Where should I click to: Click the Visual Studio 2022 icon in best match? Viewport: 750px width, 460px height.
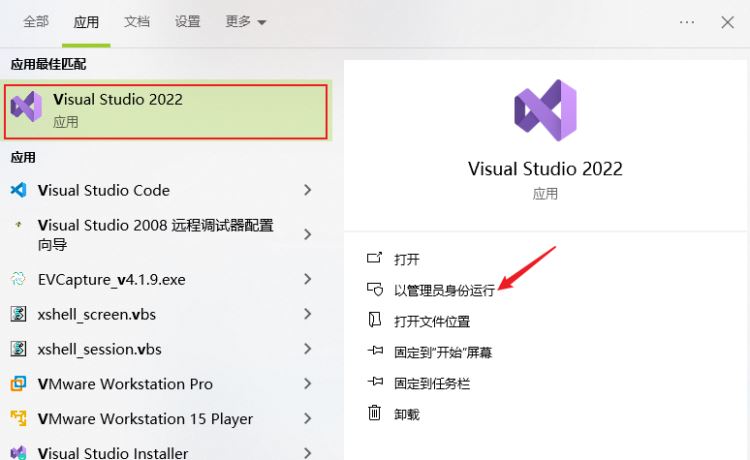(26, 107)
